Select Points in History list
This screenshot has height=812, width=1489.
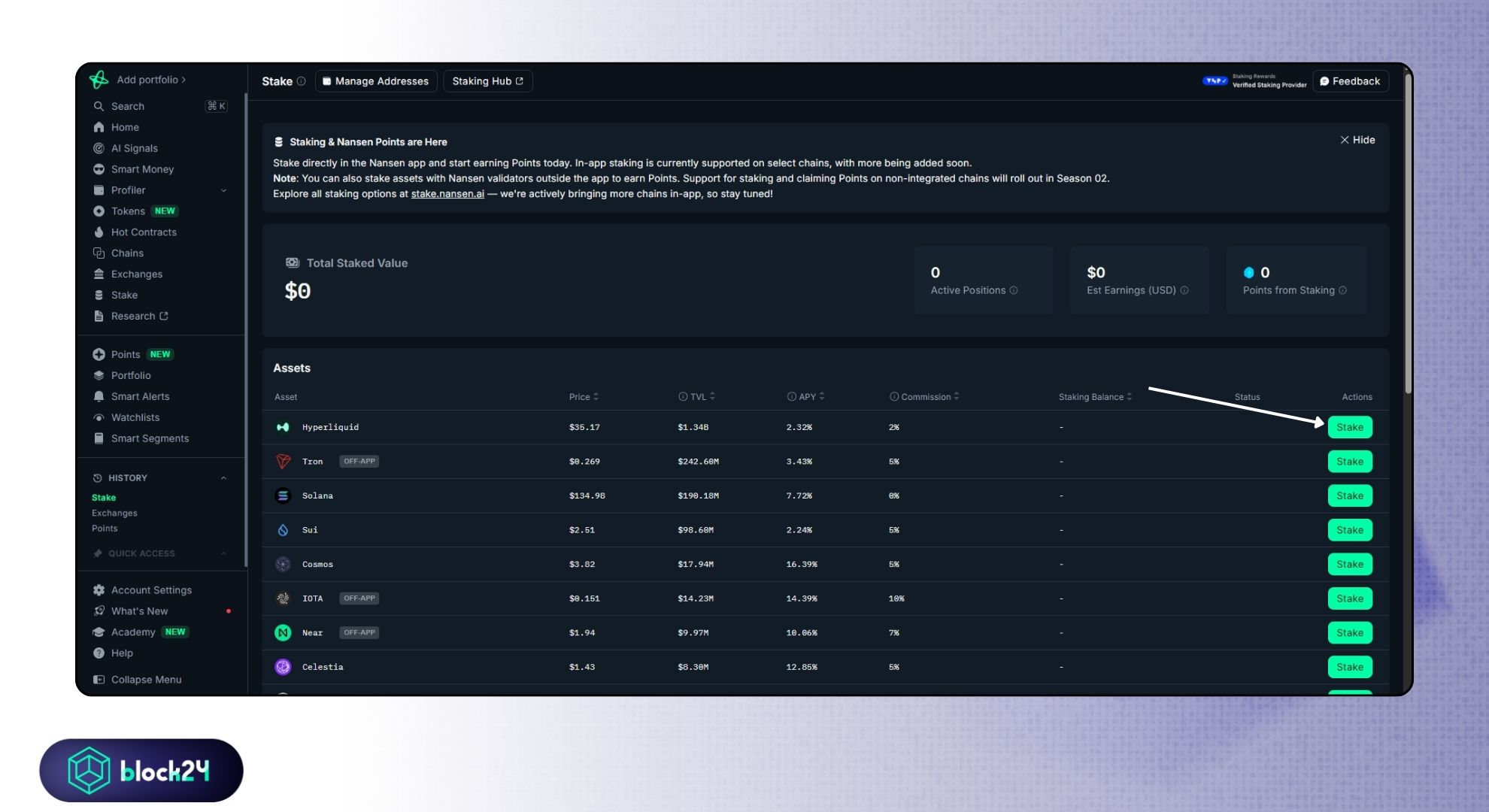105,529
